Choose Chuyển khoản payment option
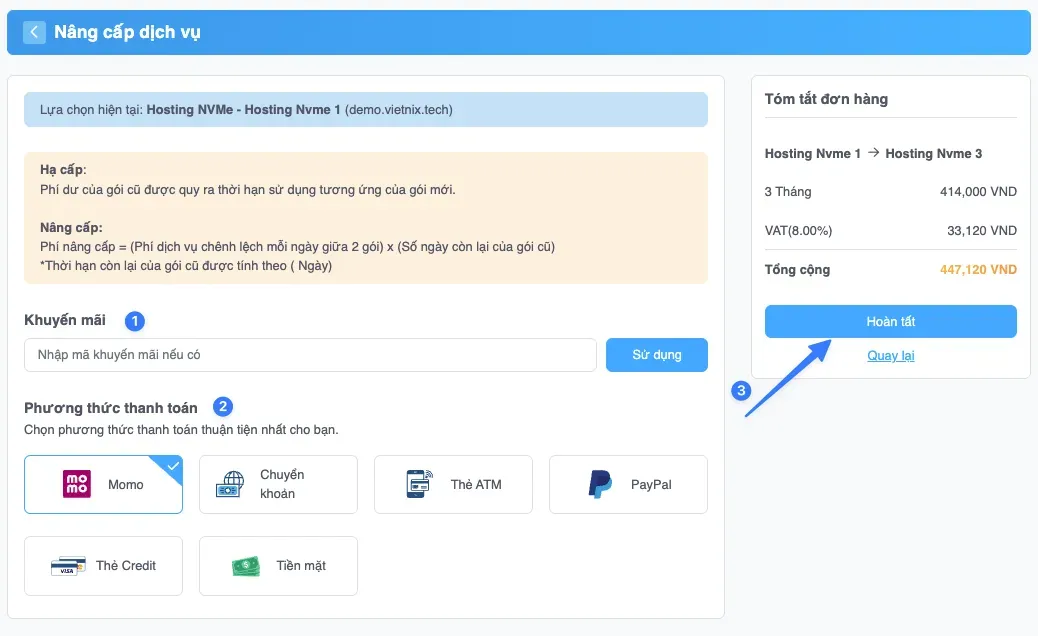The width and height of the screenshot is (1038, 636). [x=278, y=485]
